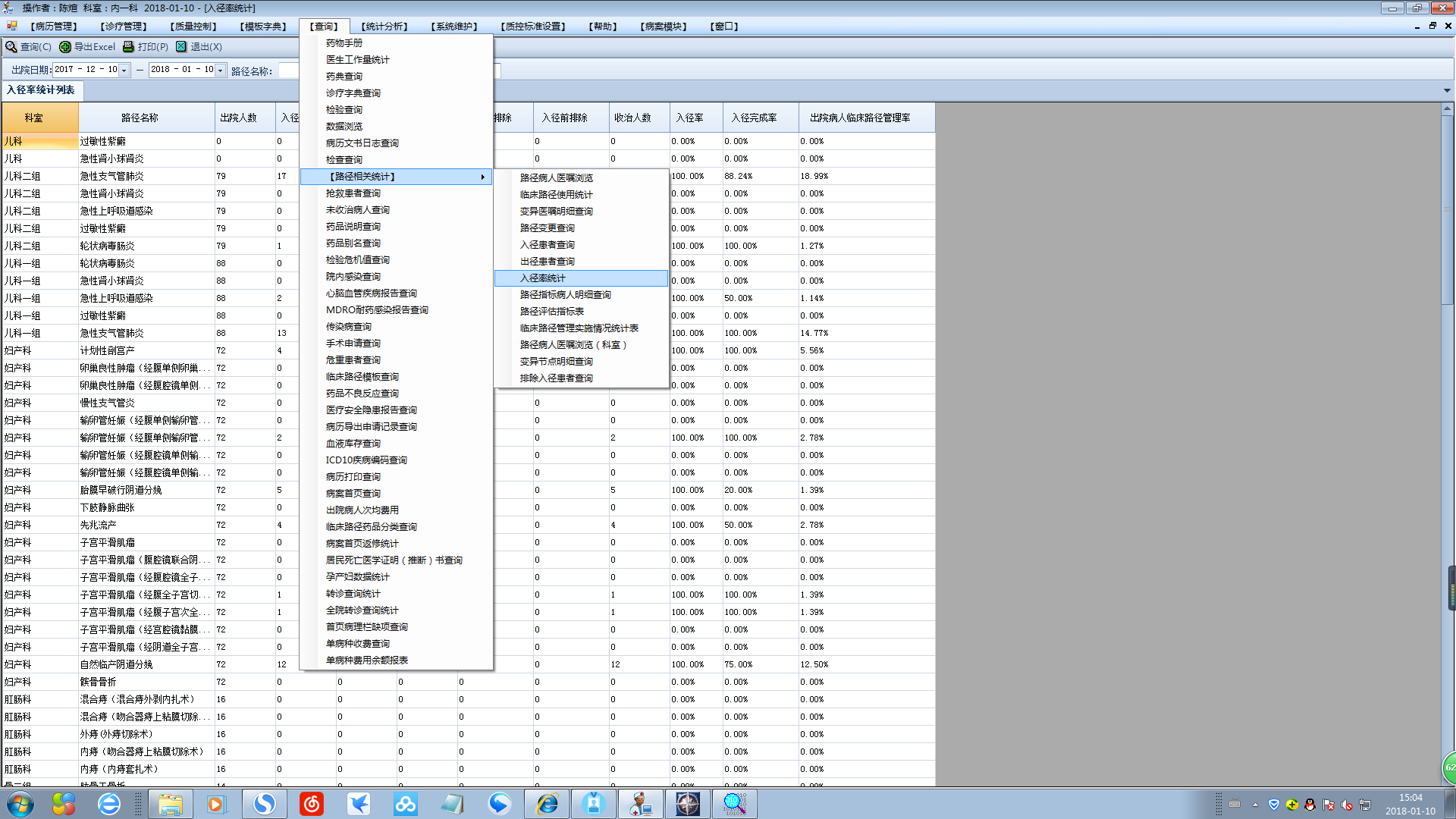This screenshot has height=819, width=1456.
Task: Expand the 路径相关统计 submenu arrow
Action: pos(482,177)
